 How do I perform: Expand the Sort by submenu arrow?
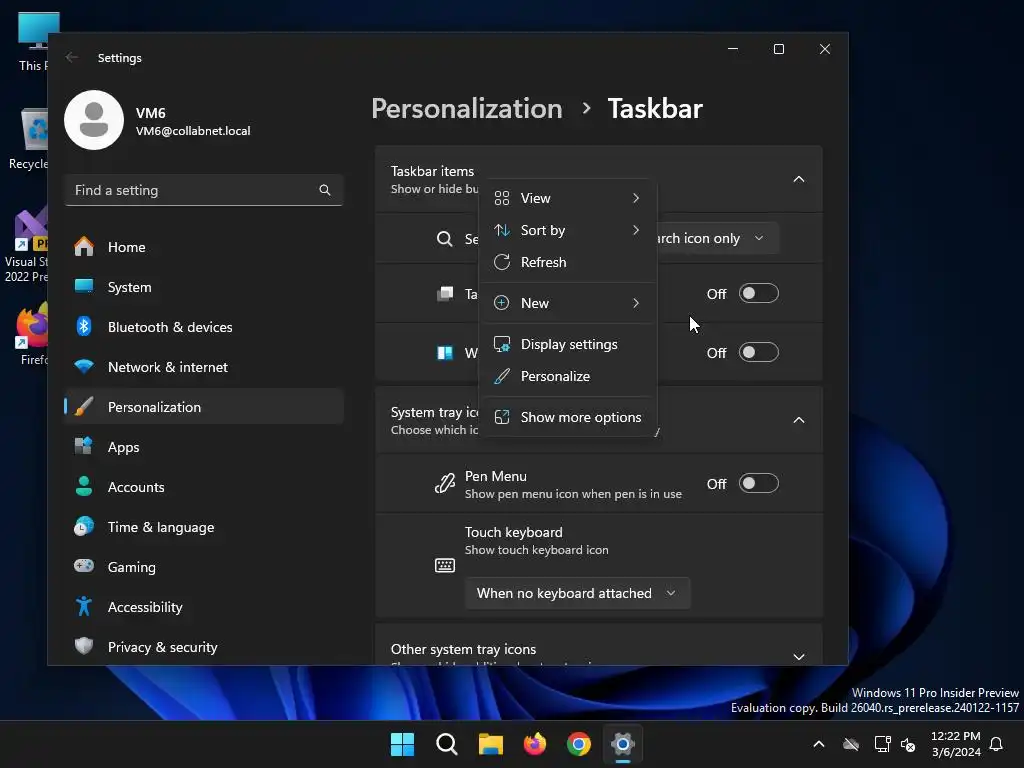click(x=636, y=230)
